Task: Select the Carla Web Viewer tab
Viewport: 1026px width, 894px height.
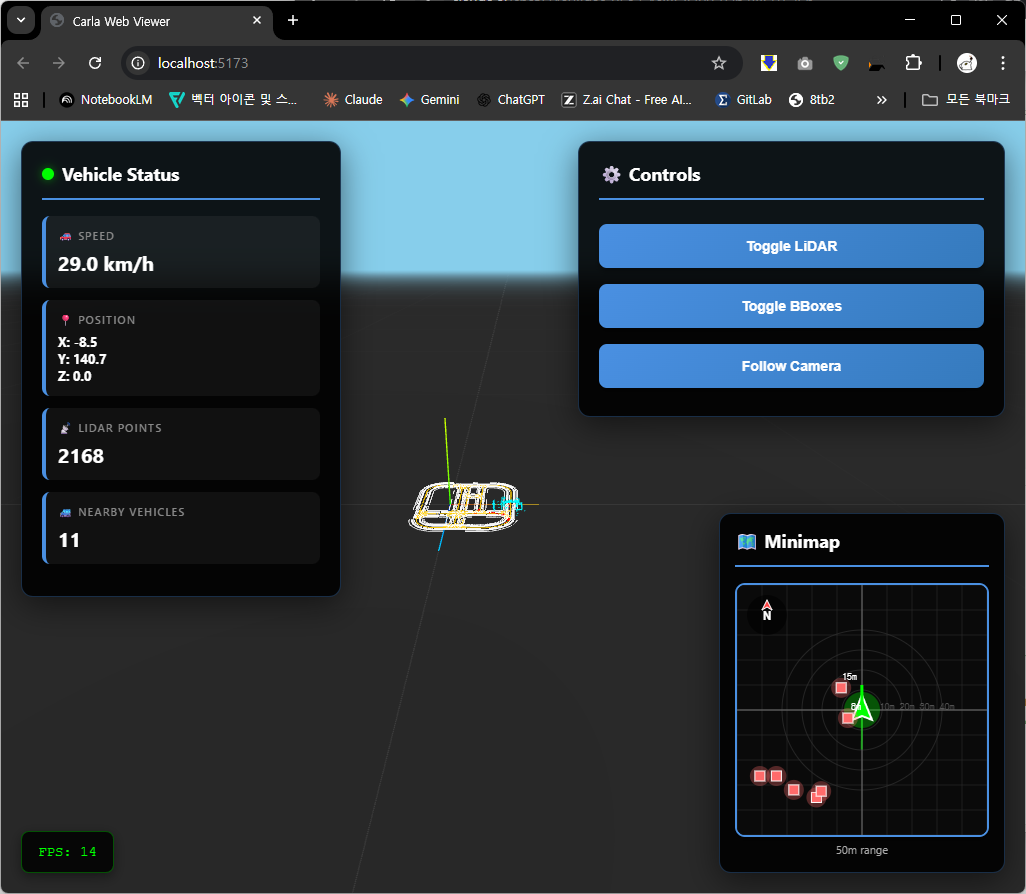Action: [150, 21]
